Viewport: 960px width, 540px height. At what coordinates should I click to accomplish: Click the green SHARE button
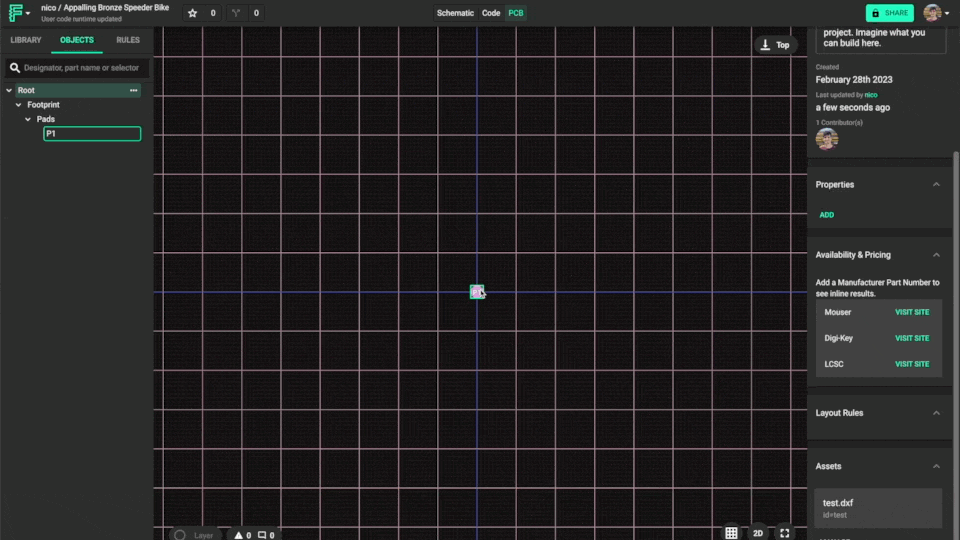889,13
